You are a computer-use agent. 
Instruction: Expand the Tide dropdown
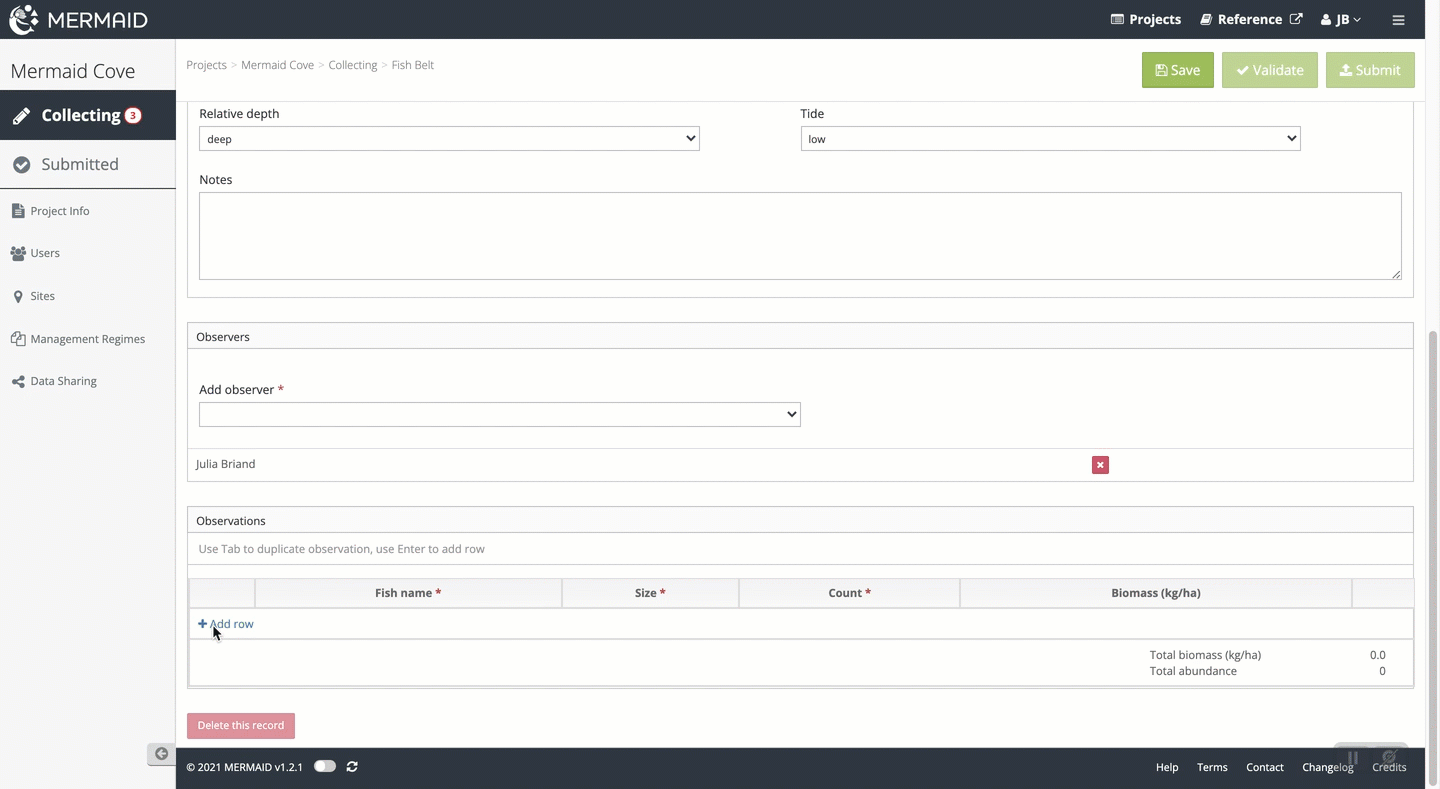[1050, 139]
